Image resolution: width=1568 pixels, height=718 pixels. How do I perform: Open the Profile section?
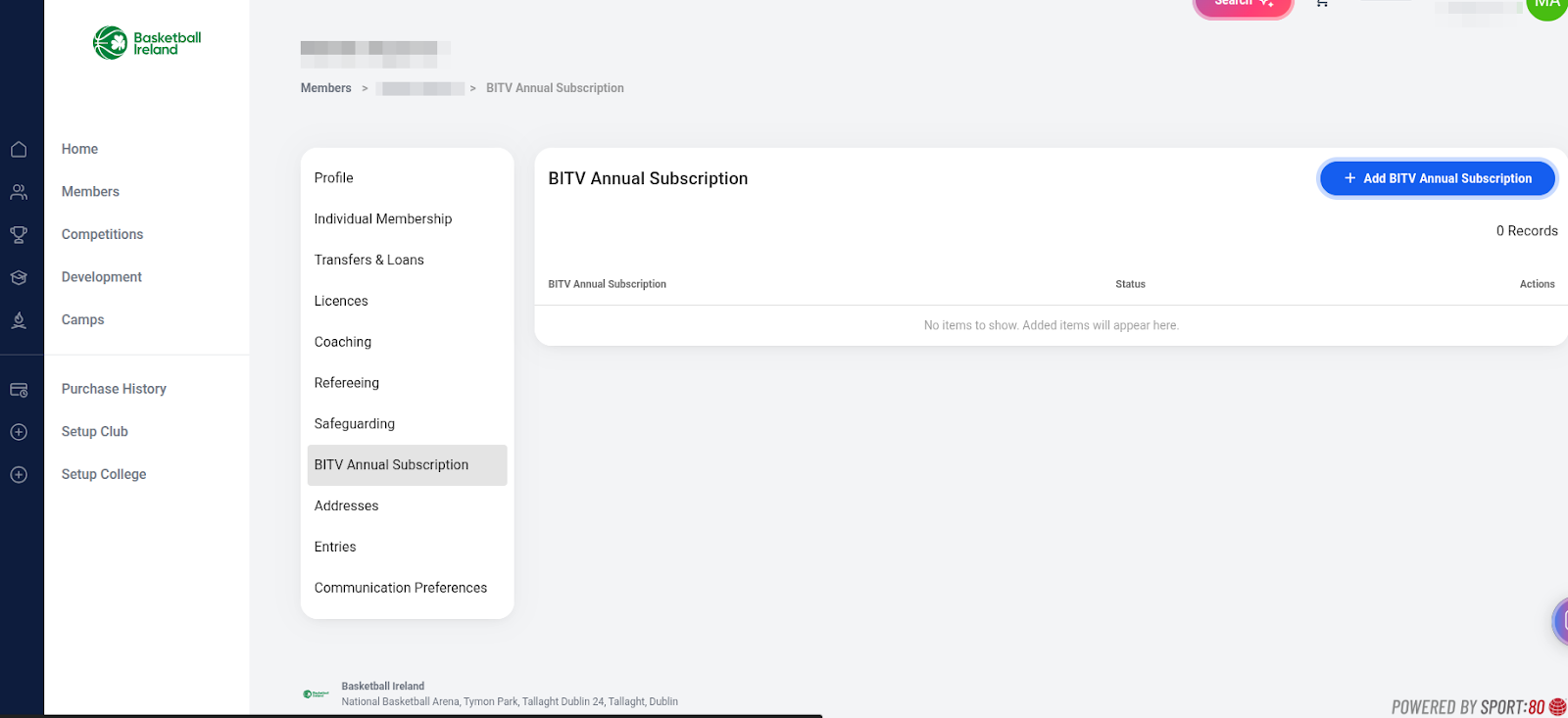[x=334, y=178]
